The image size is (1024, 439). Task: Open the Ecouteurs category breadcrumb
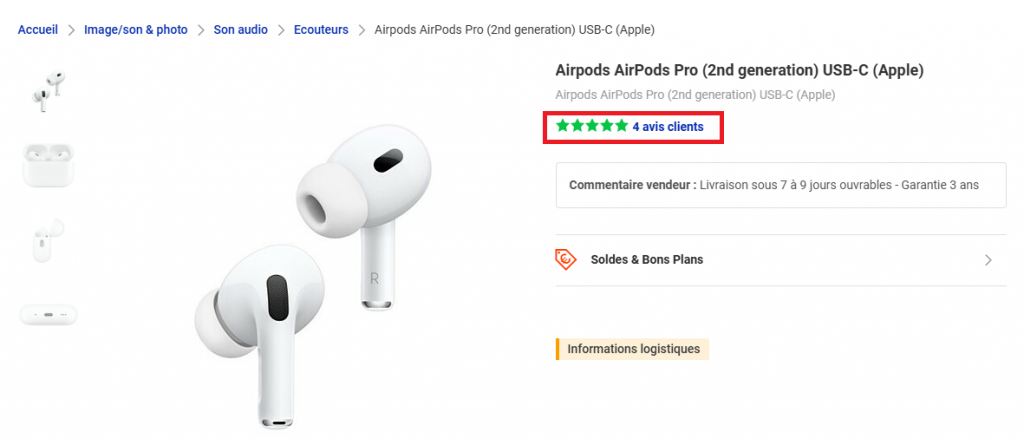321,30
